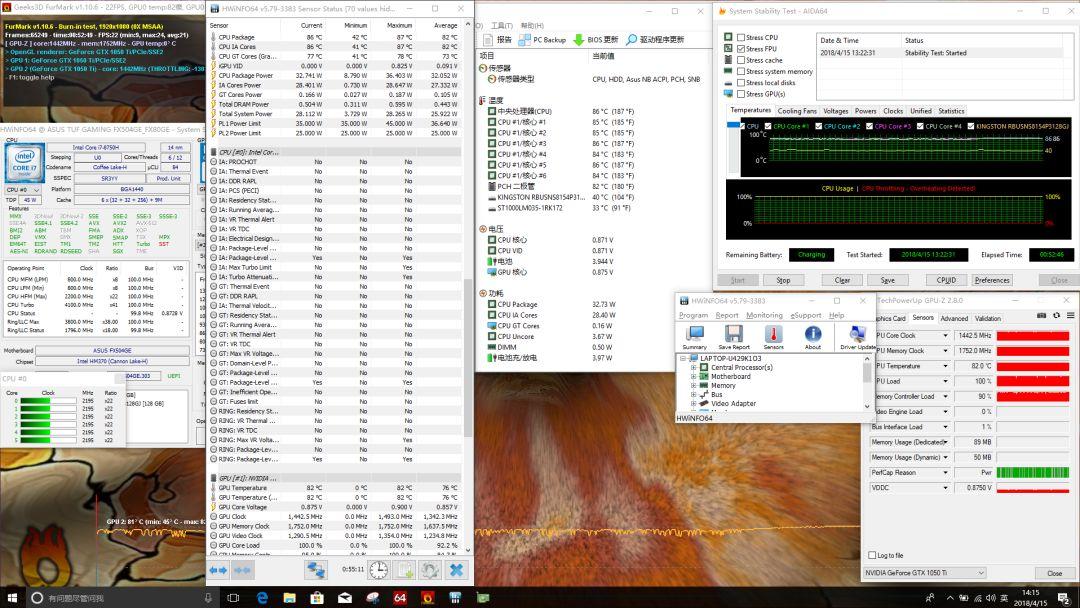Click the Preferences button in AIDA64
This screenshot has width=1080, height=608.
[992, 280]
